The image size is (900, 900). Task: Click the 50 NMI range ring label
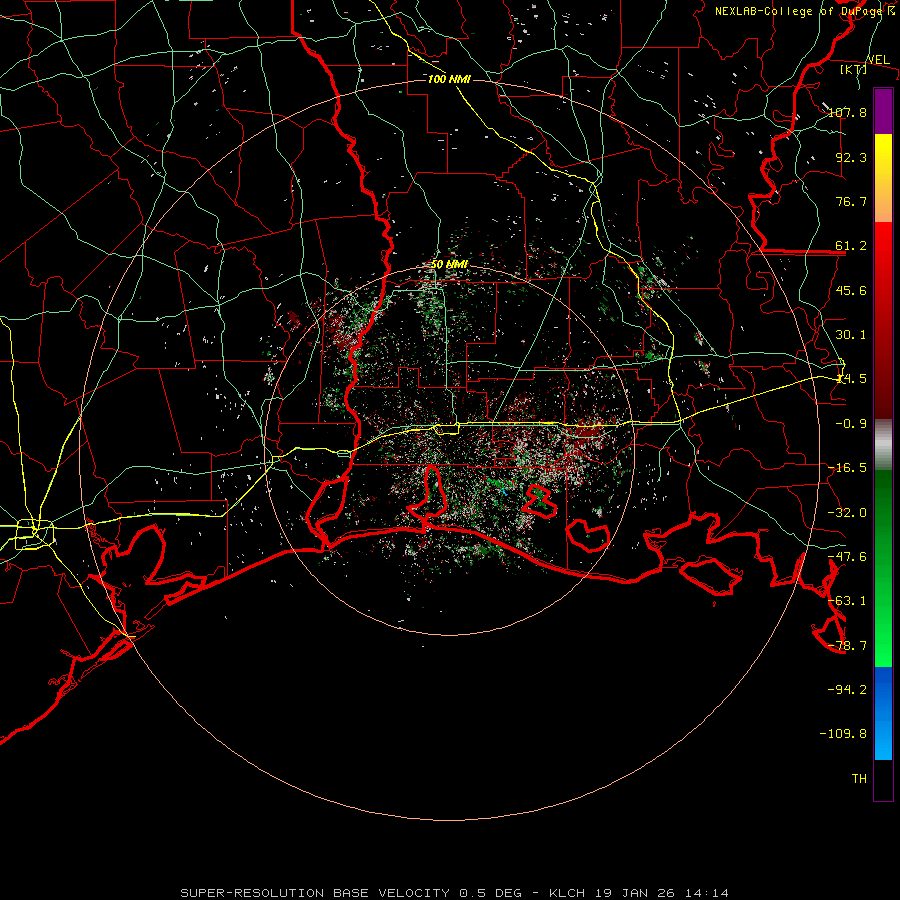point(450,265)
